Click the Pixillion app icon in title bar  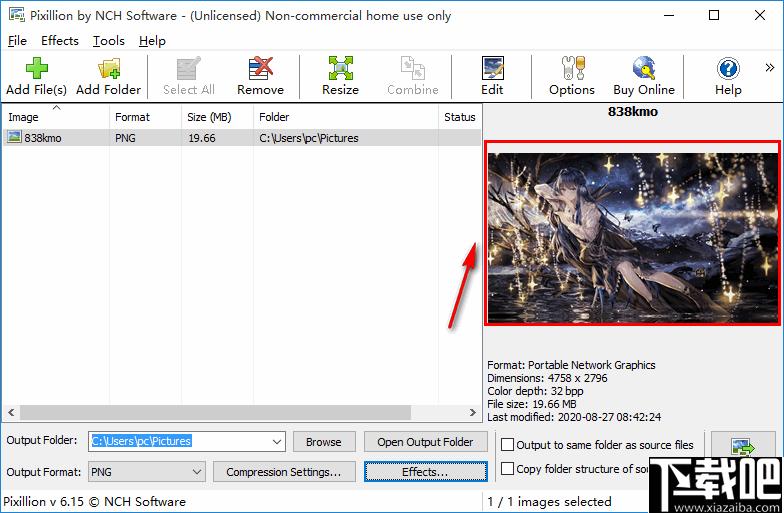point(16,15)
